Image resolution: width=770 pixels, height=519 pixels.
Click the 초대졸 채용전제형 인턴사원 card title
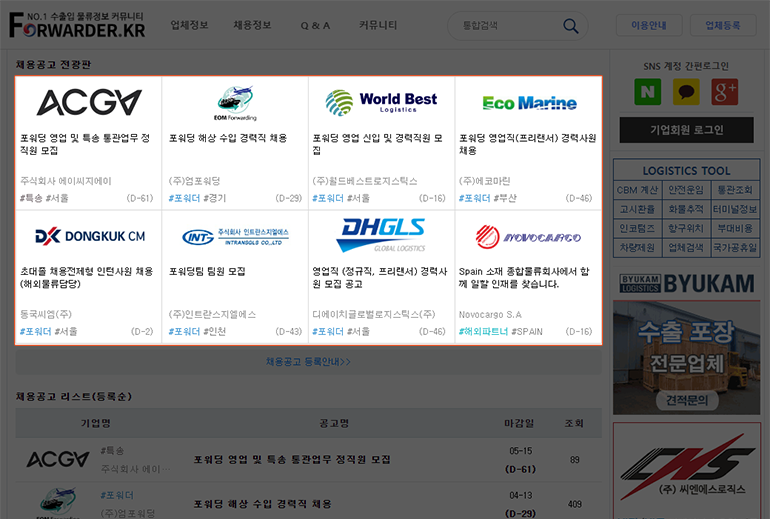click(86, 277)
